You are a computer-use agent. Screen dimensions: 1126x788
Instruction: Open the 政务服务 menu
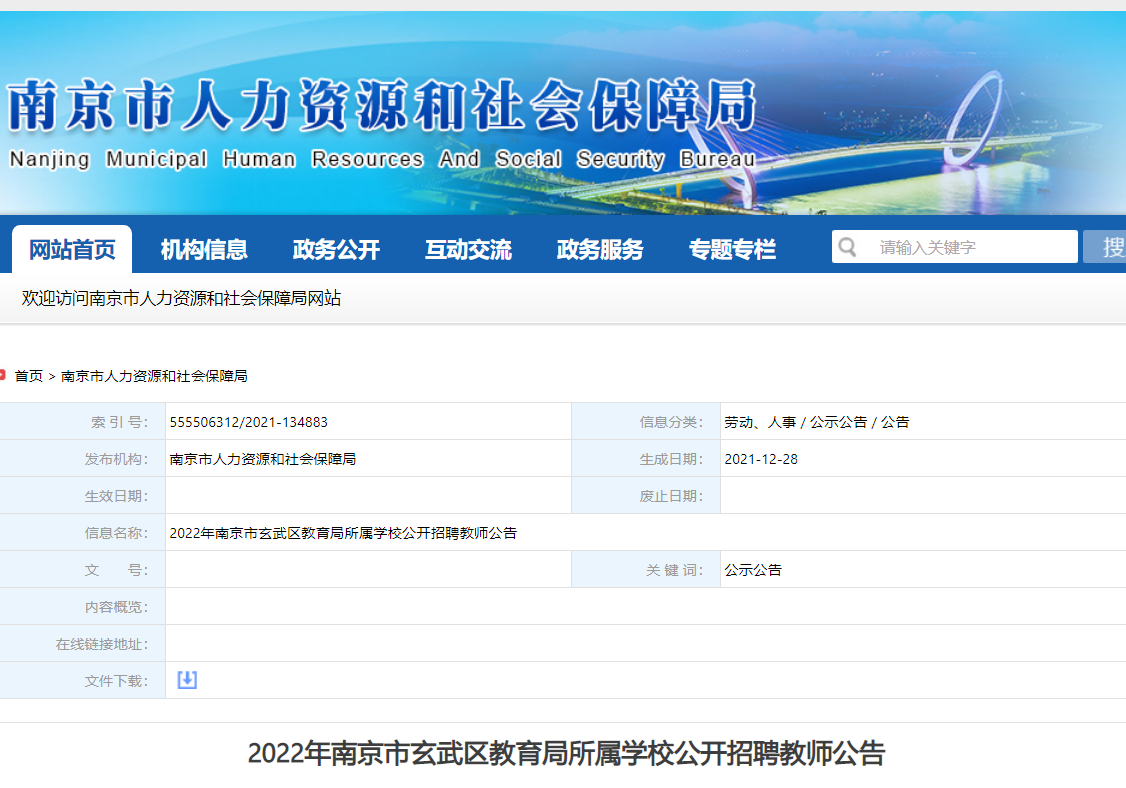point(600,249)
